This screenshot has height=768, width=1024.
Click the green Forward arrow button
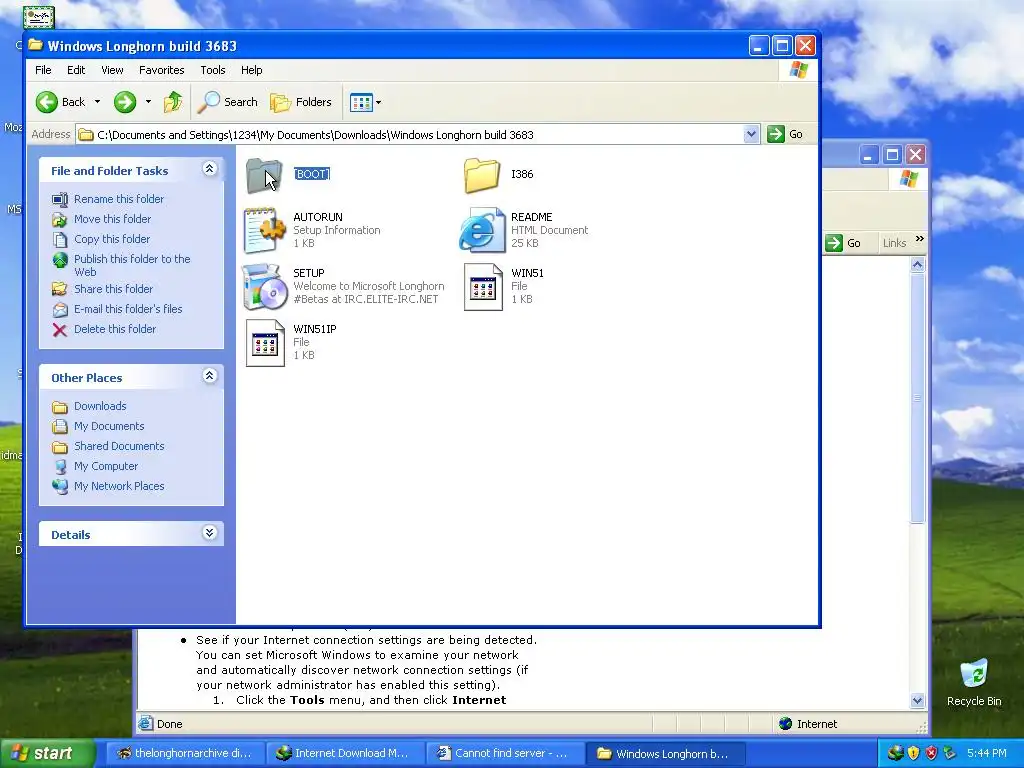(125, 102)
